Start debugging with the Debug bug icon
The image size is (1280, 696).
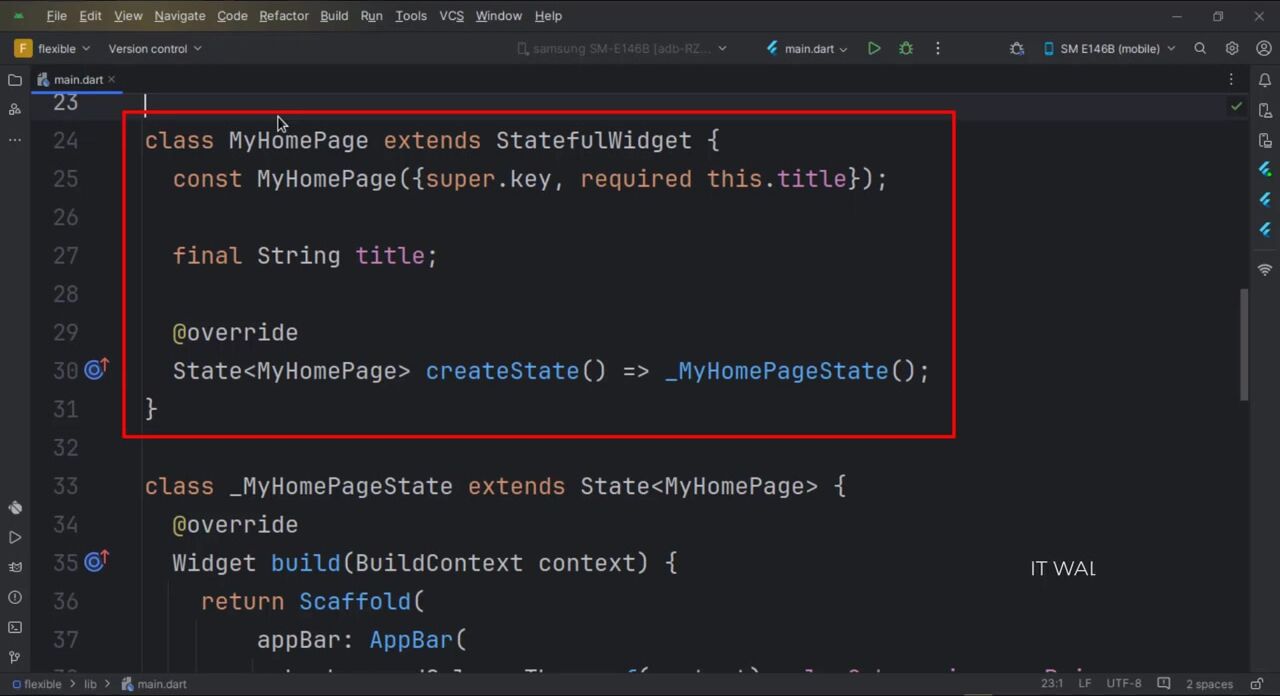tap(906, 48)
